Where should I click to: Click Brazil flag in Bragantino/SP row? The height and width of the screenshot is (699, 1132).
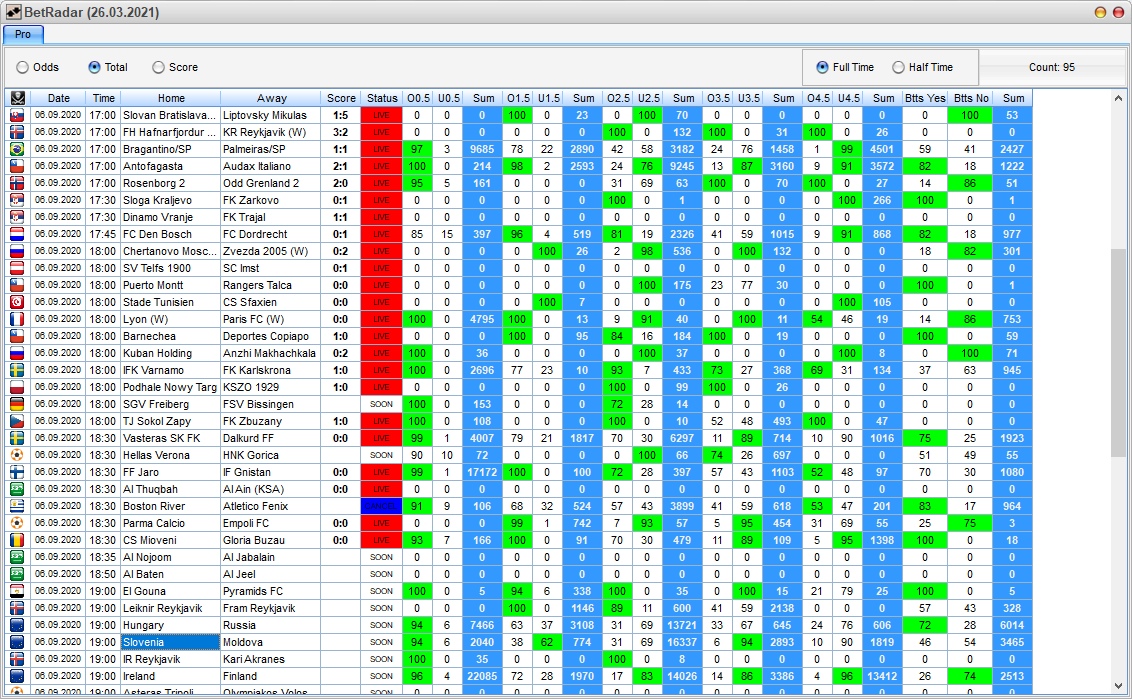[x=17, y=149]
